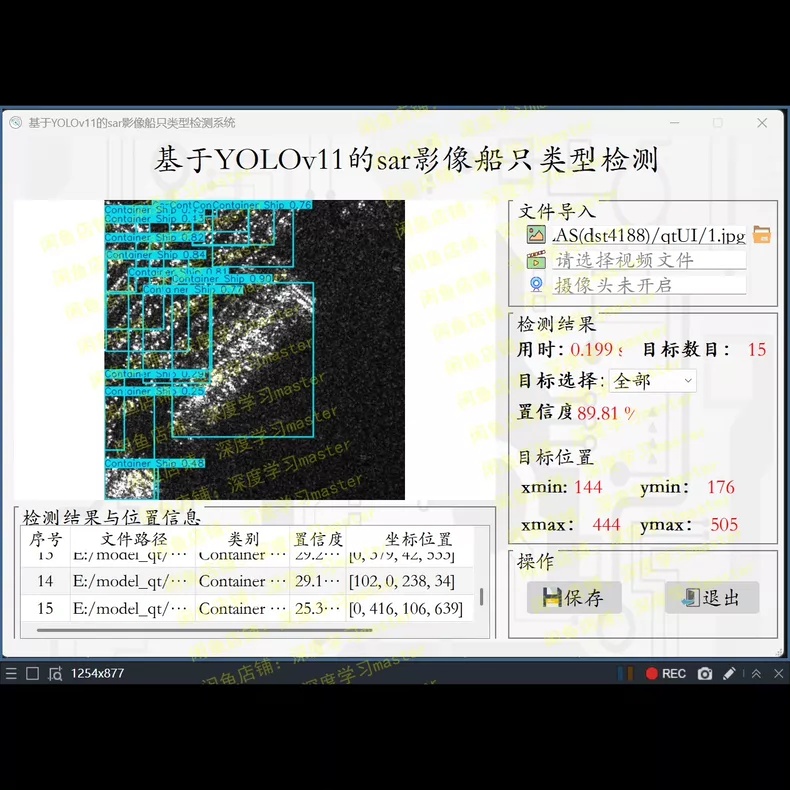Screen dimensions: 790x790
Task: Click the recorder hamburger menu icon
Action: pyautogui.click(x=11, y=673)
